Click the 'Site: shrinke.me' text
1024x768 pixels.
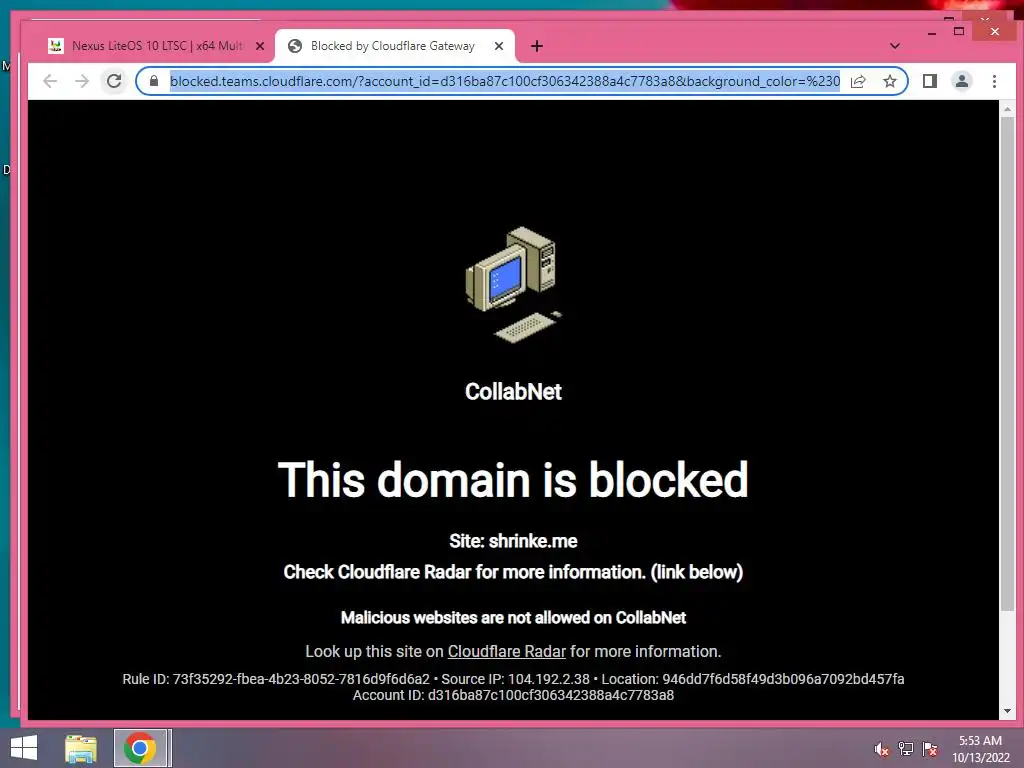(513, 541)
